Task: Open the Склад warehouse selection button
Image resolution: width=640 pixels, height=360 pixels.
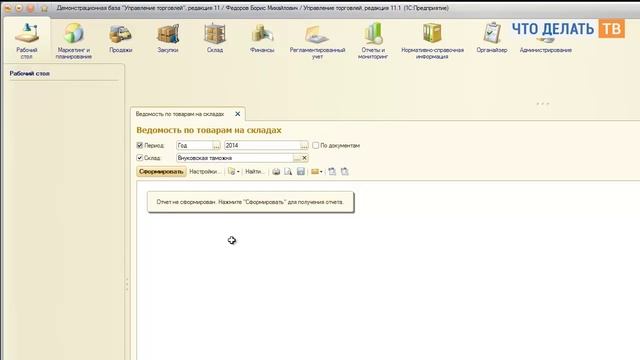Action: (x=297, y=158)
